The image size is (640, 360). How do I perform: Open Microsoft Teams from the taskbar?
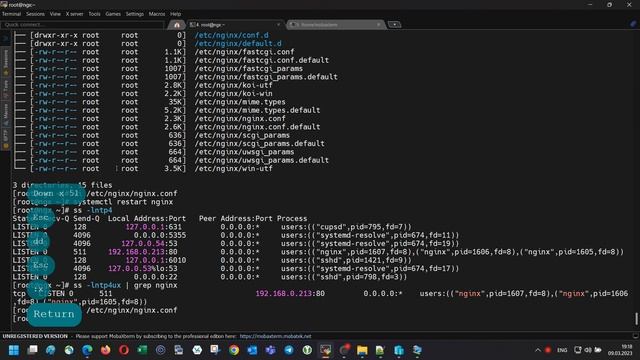[x=271, y=350]
